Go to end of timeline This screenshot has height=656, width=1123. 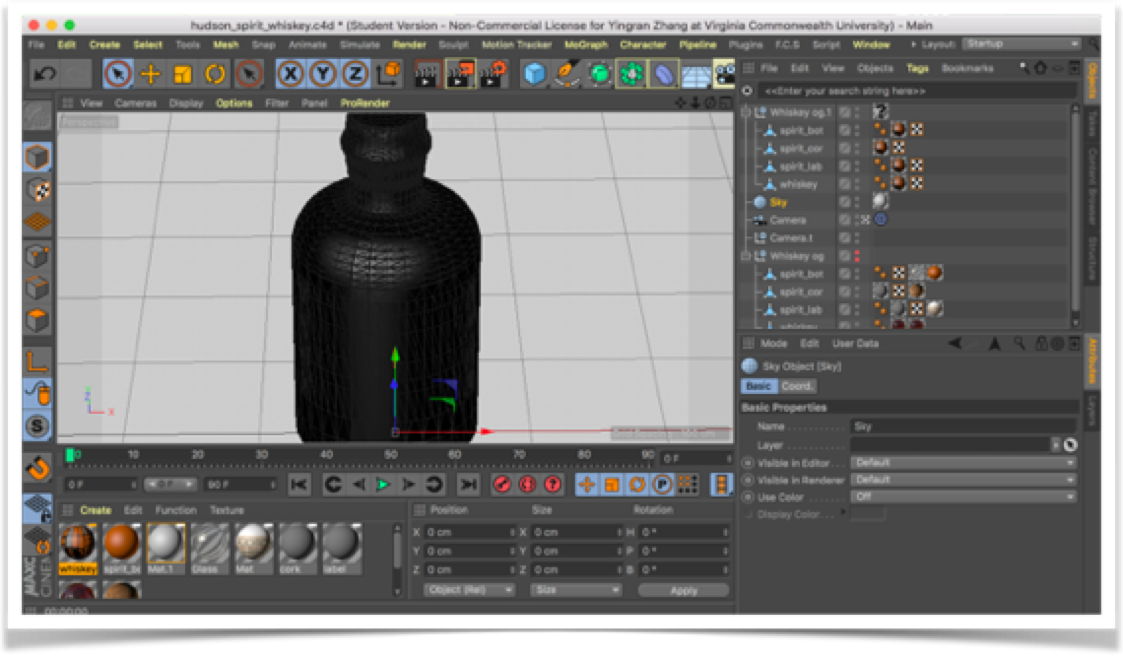tap(468, 485)
